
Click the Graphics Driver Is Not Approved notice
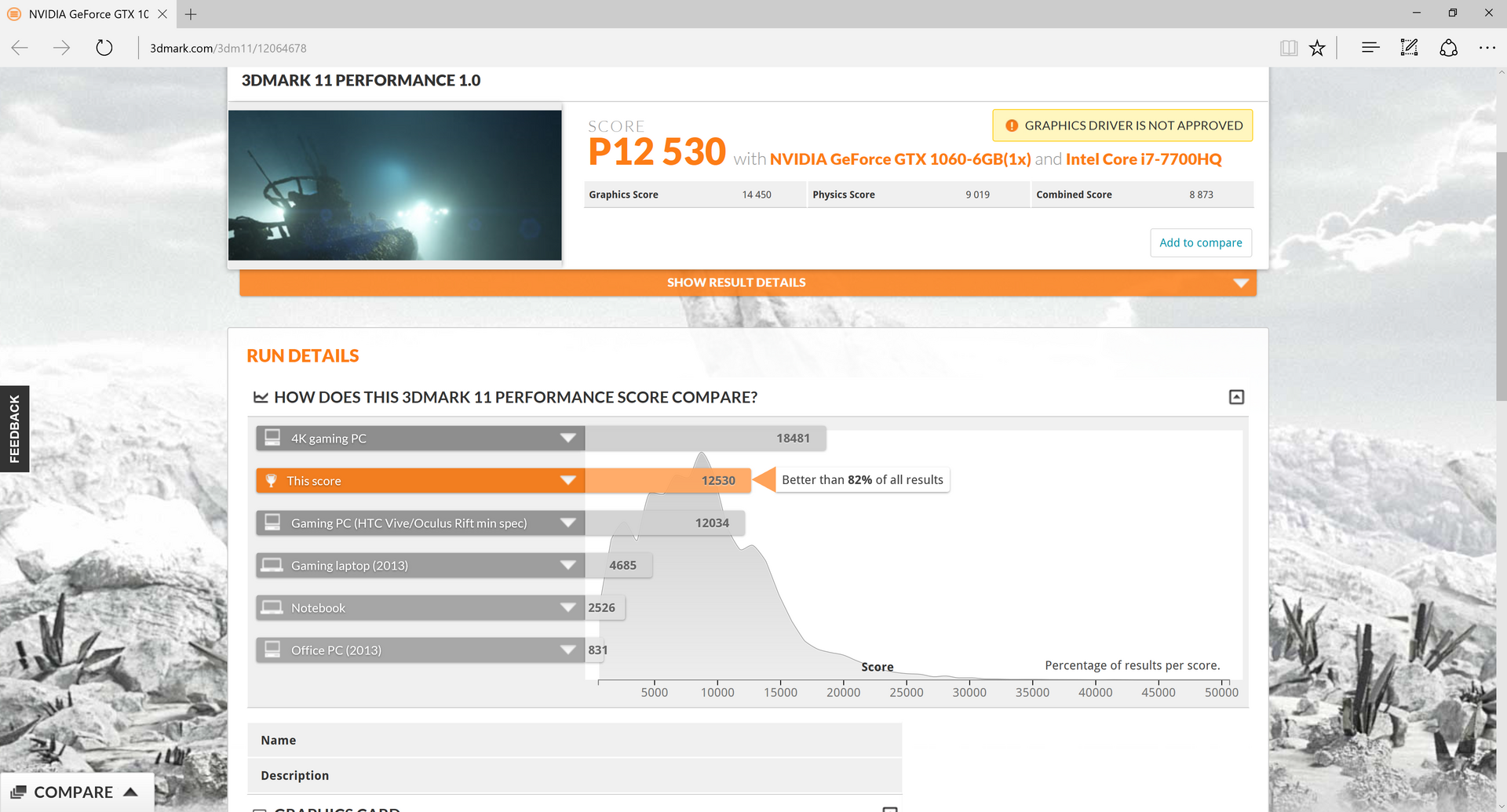[1122, 126]
